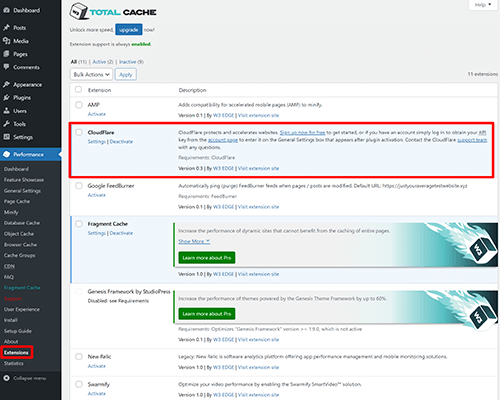The image size is (500, 400).
Task: Click Visit extension site in CloudFlare row
Action: tap(258, 168)
